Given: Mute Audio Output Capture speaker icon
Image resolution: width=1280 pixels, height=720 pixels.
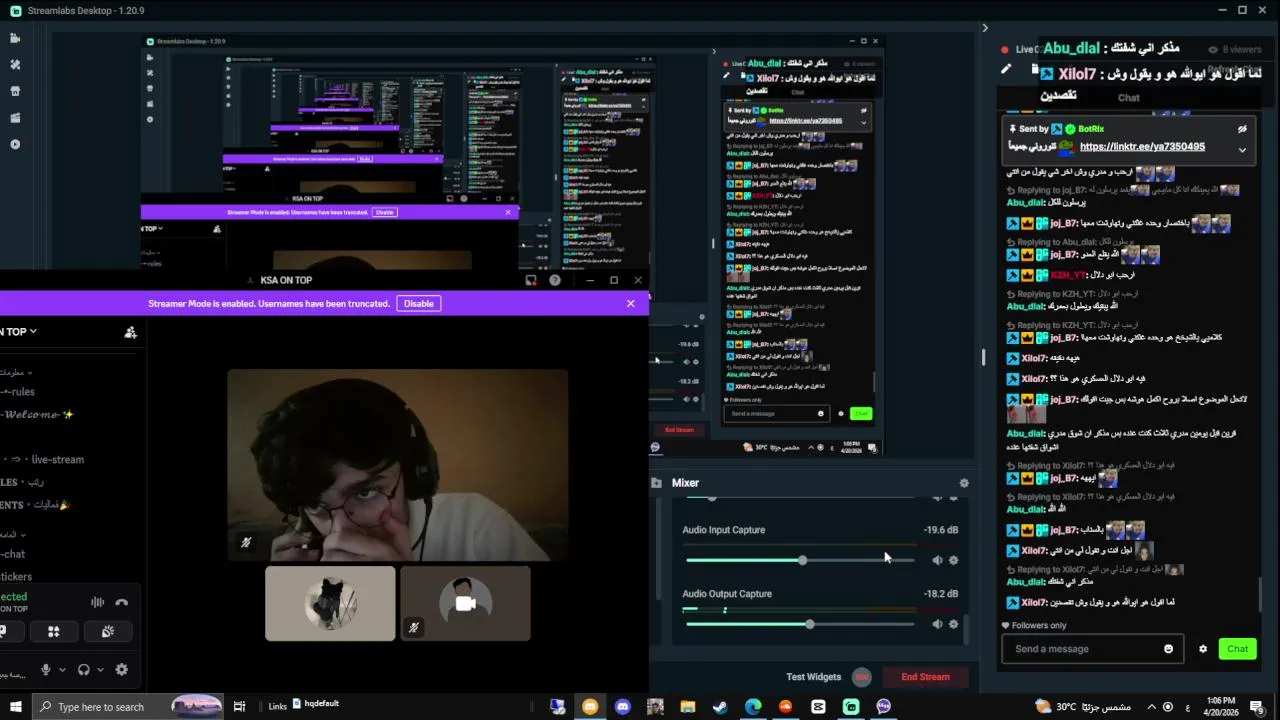Looking at the screenshot, I should click(937, 624).
